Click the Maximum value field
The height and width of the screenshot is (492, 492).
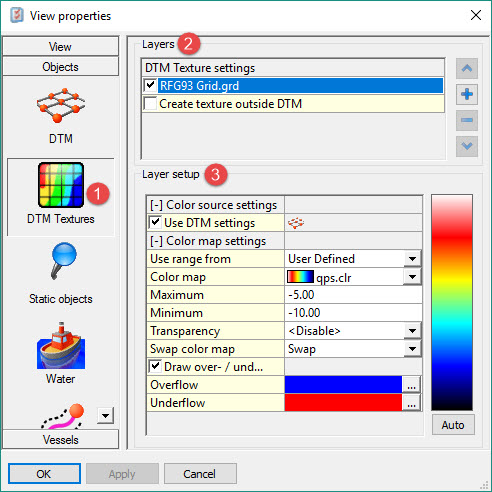(353, 295)
